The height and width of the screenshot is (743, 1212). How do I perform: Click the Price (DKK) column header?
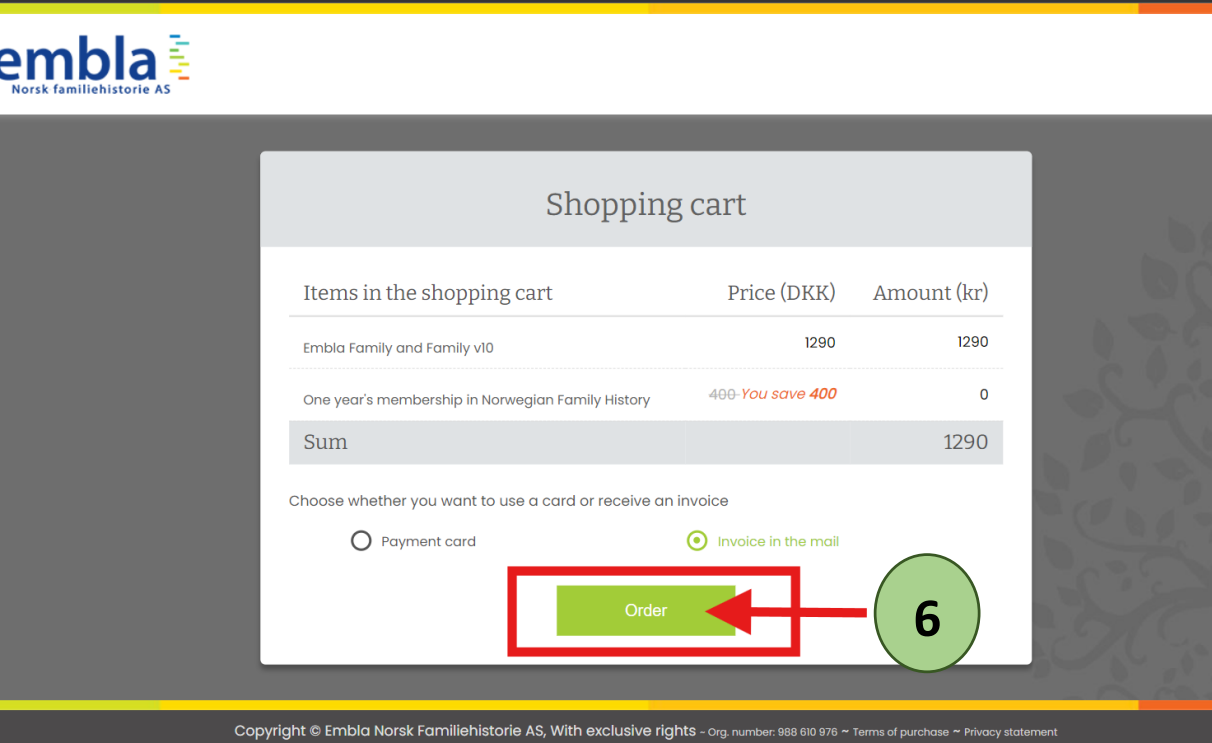point(781,293)
